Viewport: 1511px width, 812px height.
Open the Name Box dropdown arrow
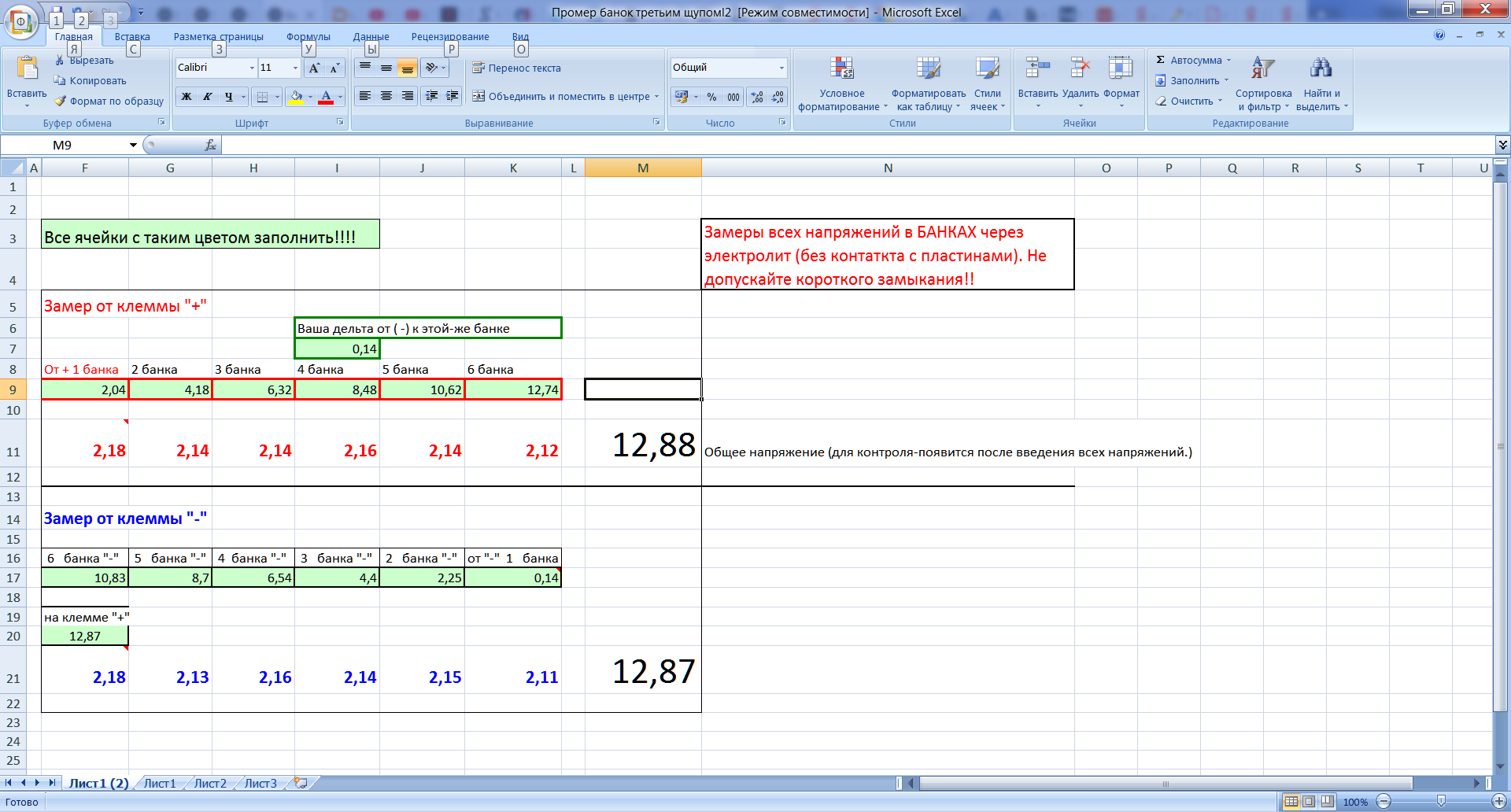pyautogui.click(x=133, y=146)
